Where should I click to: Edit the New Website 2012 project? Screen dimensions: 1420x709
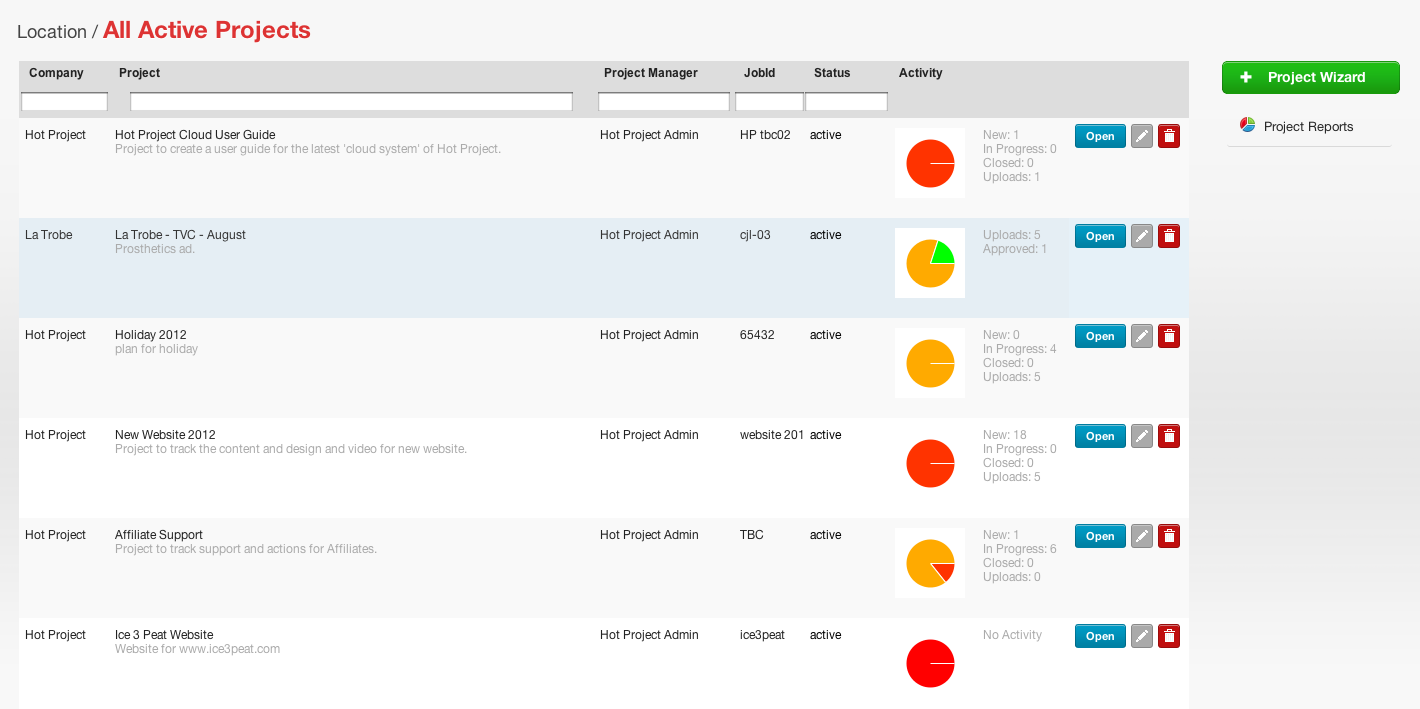[1142, 436]
